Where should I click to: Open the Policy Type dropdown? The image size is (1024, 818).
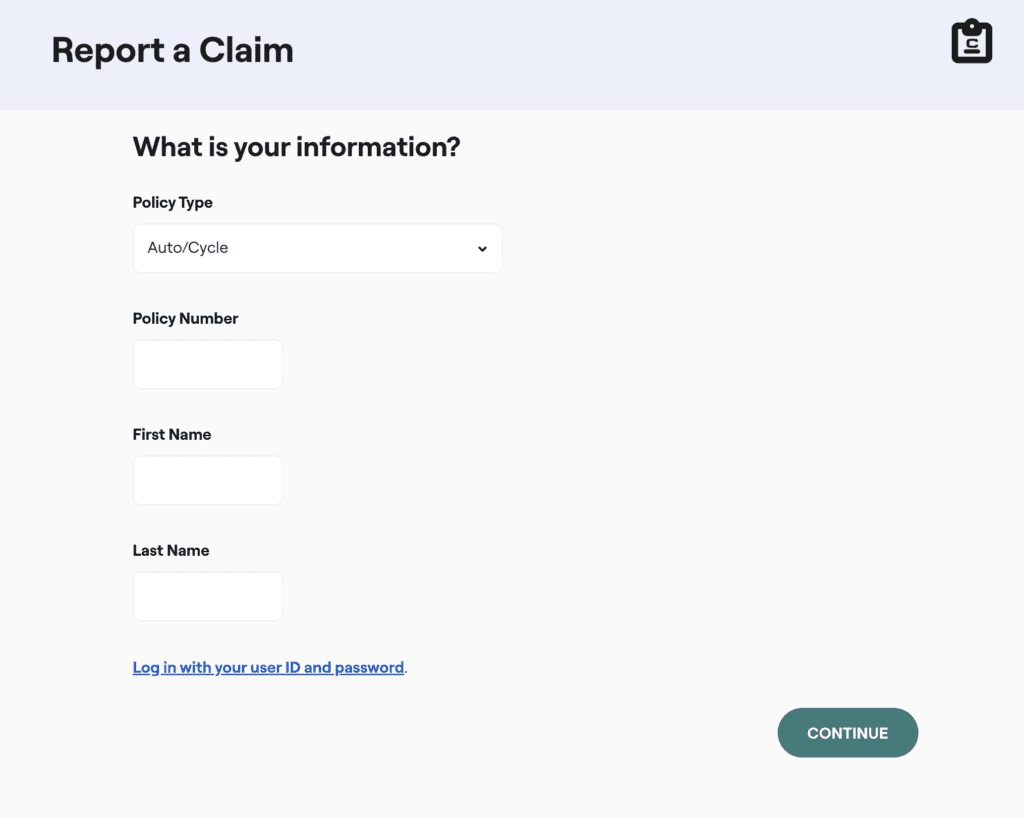317,248
